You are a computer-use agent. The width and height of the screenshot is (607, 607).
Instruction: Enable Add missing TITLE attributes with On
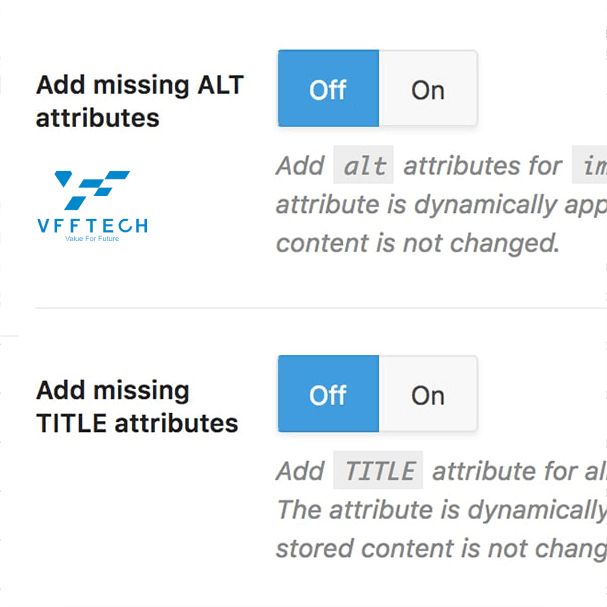tap(428, 394)
